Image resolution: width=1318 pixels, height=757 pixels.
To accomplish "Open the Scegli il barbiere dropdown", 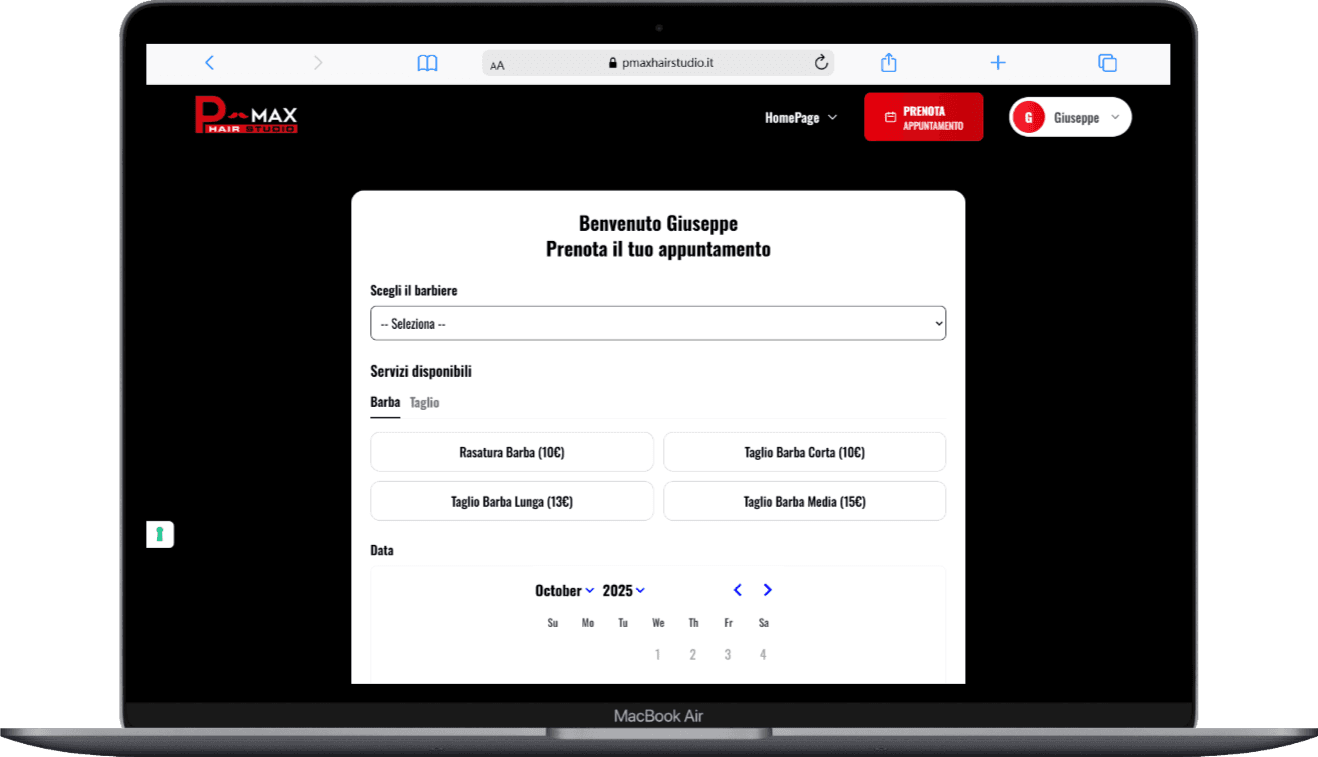I will click(x=657, y=324).
